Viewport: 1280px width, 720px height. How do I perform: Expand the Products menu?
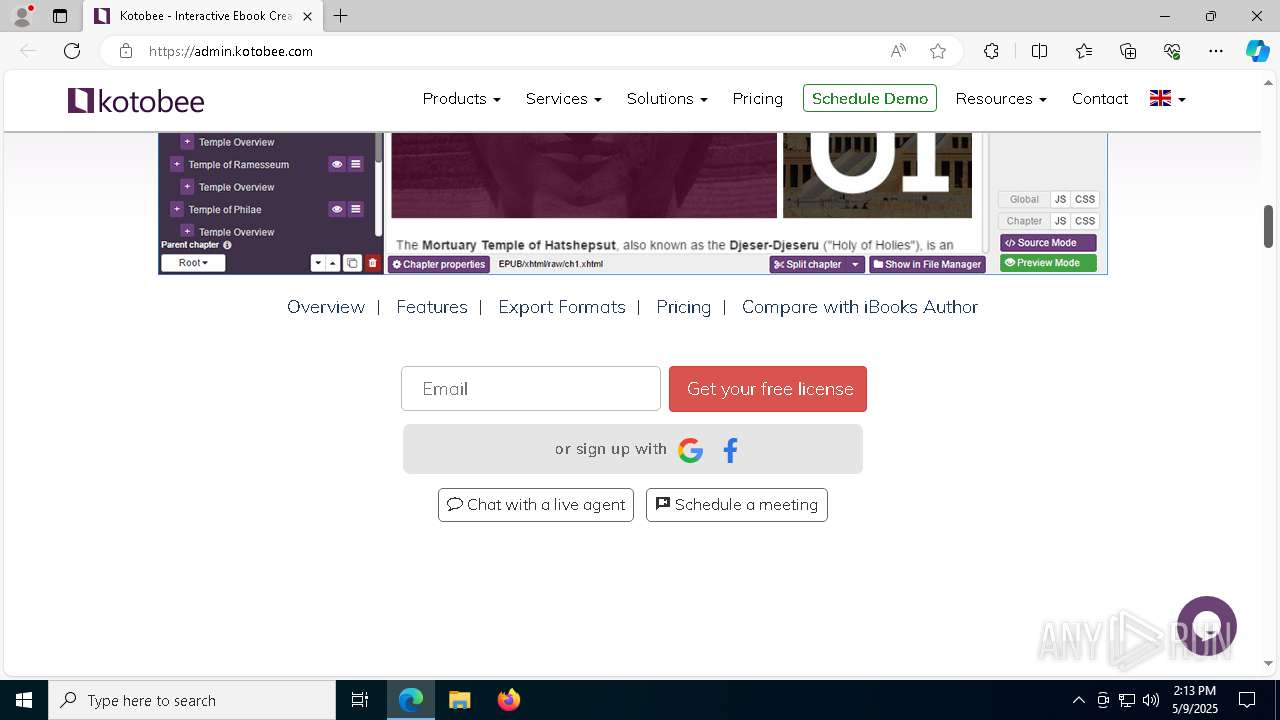461,98
